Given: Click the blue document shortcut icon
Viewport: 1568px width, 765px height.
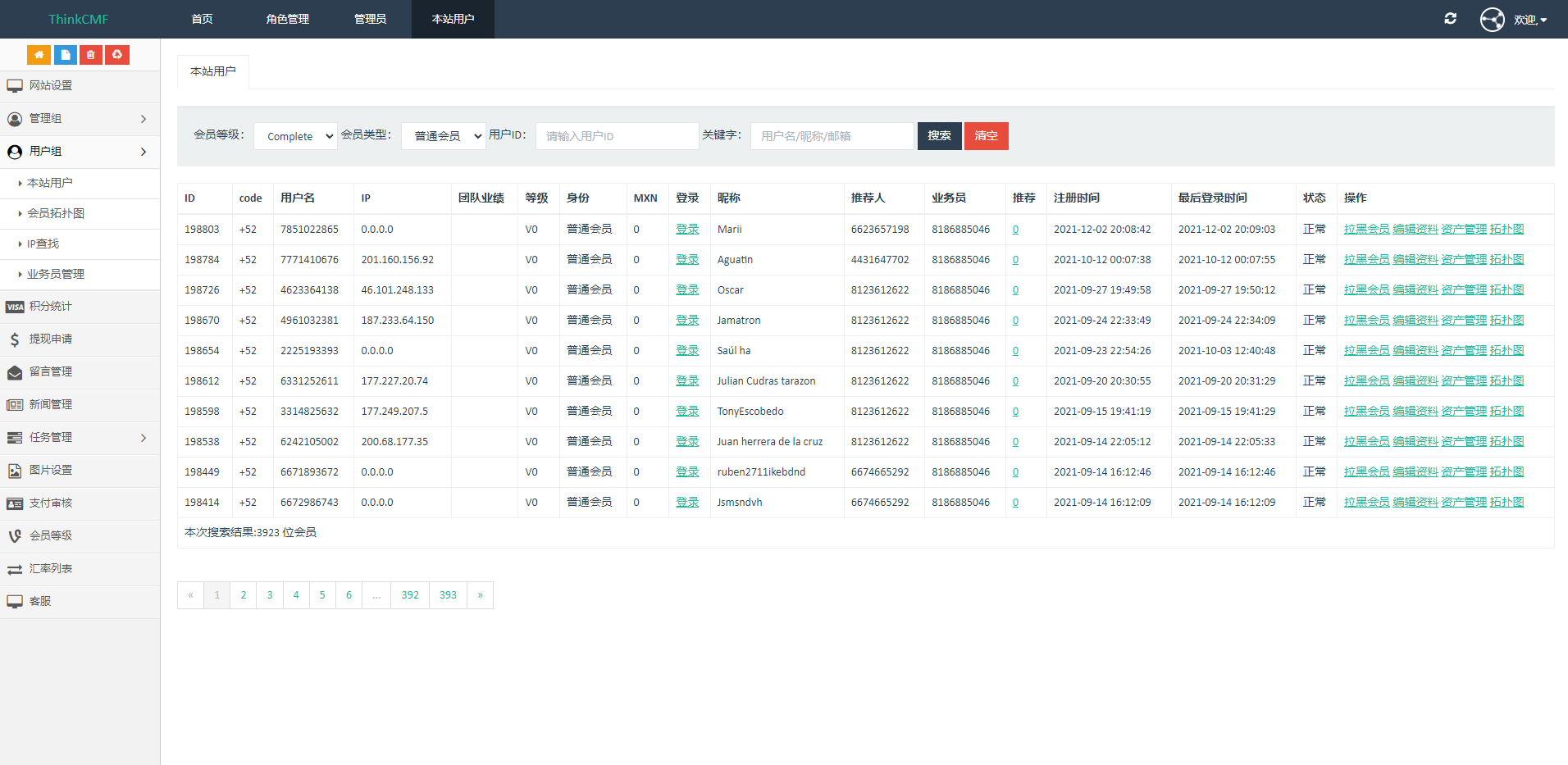Looking at the screenshot, I should tap(65, 55).
